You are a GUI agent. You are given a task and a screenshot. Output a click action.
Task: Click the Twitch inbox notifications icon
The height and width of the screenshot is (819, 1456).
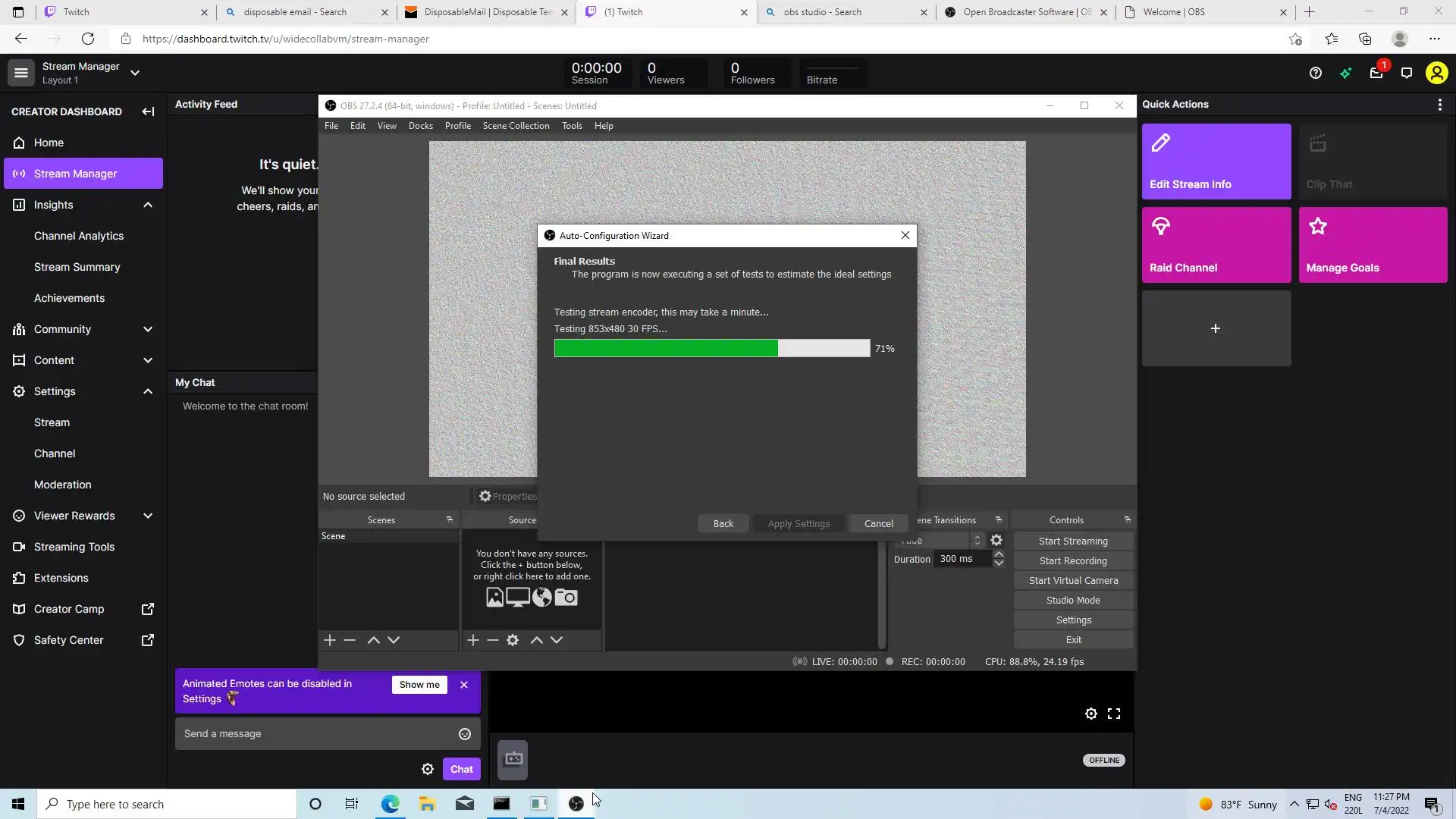pos(1376,74)
